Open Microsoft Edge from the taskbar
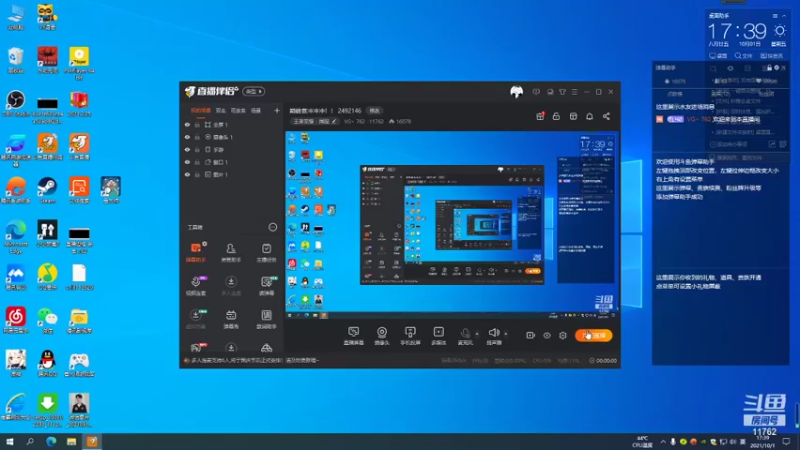The height and width of the screenshot is (450, 800). pyautogui.click(x=51, y=442)
